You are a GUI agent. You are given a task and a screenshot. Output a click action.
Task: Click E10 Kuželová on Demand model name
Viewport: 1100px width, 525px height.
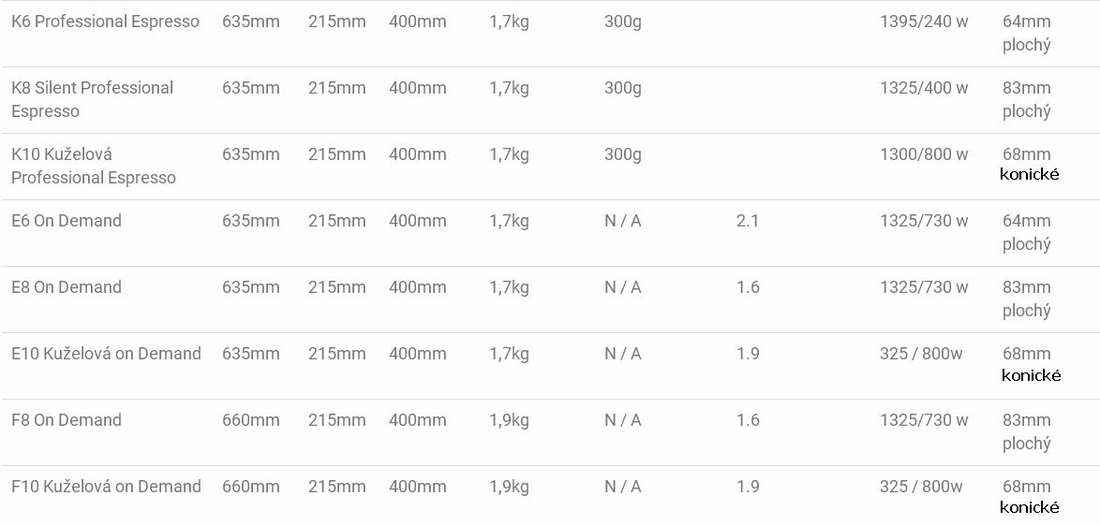107,354
